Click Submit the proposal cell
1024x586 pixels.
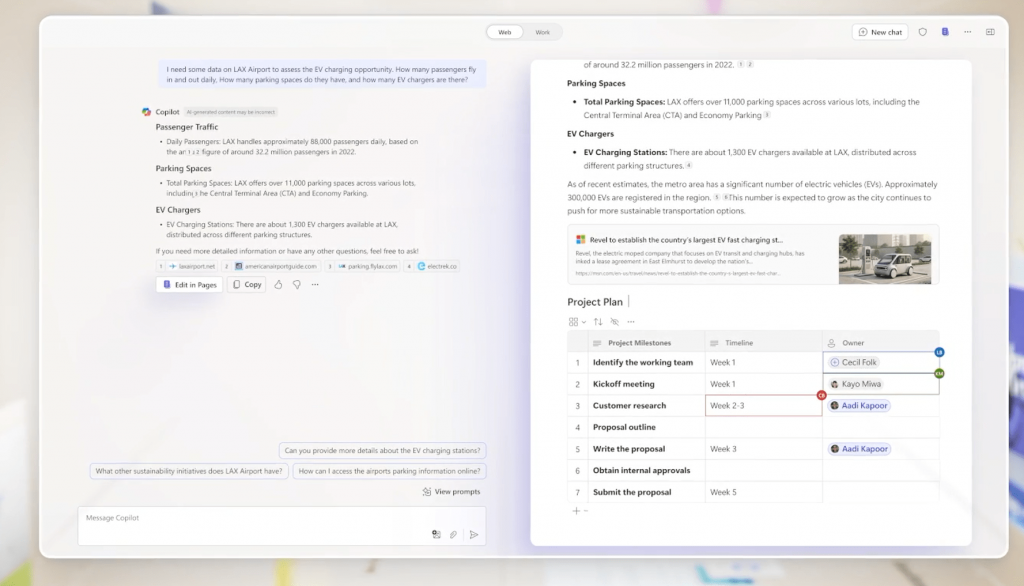point(646,492)
